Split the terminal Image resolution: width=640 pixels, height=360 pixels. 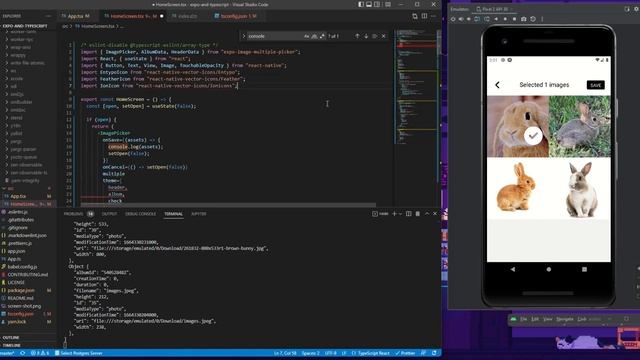click(x=409, y=214)
